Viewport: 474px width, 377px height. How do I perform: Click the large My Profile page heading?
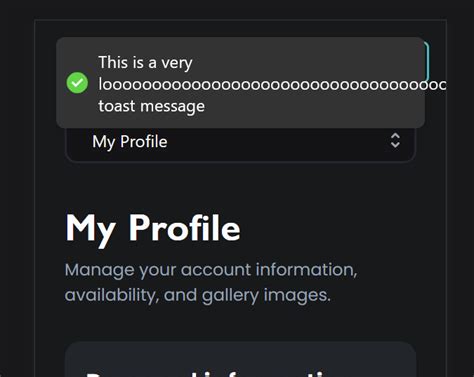coord(153,228)
